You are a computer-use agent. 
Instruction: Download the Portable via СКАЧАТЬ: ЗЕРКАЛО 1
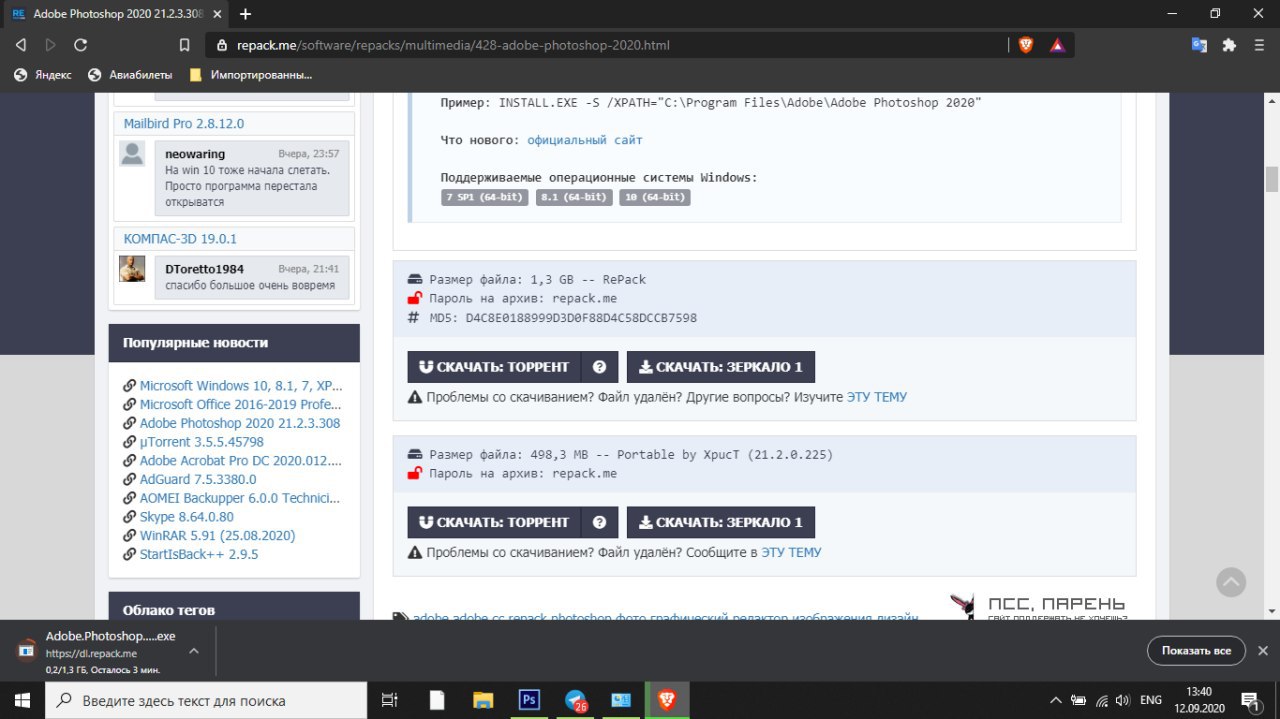pos(721,522)
